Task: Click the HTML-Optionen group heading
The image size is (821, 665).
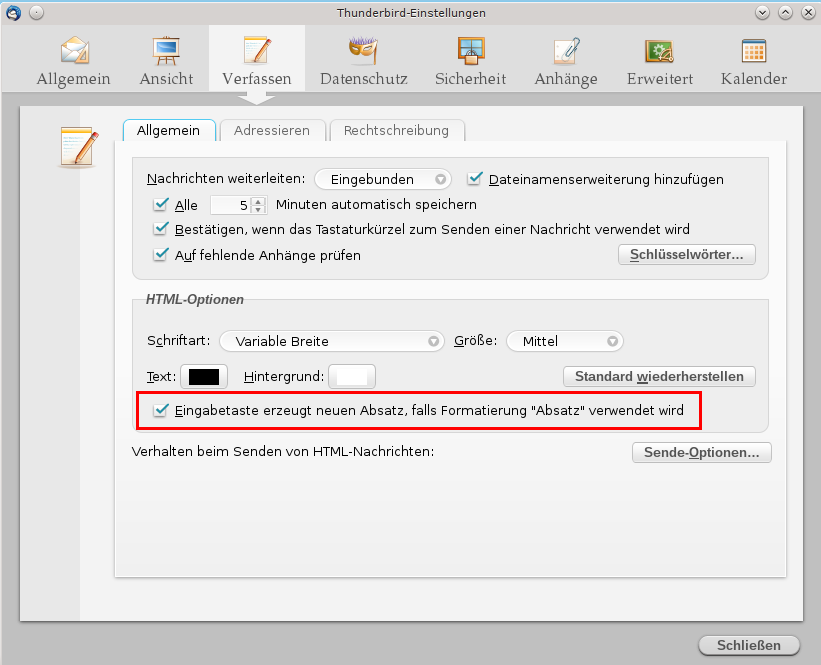Action: 195,300
